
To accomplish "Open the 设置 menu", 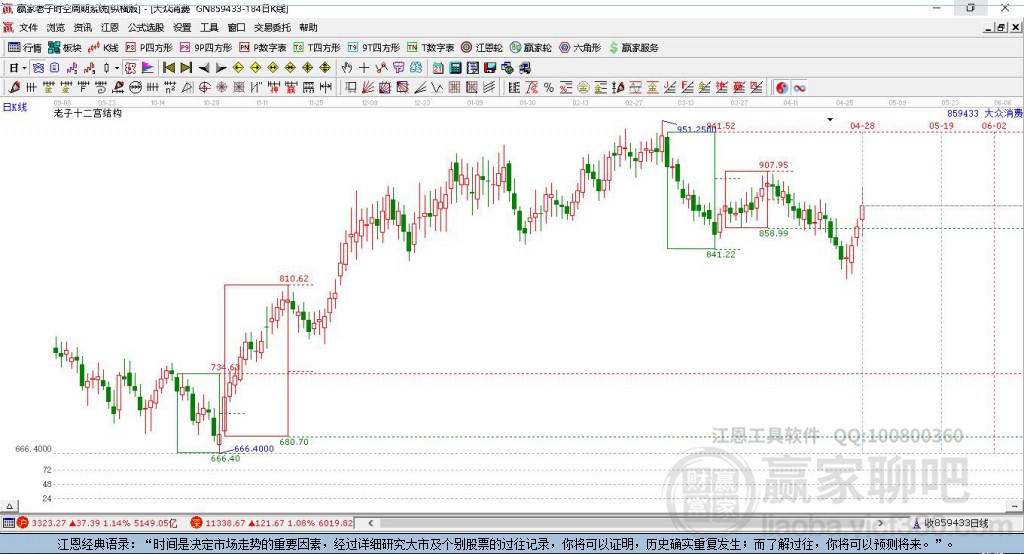I will tap(182, 27).
